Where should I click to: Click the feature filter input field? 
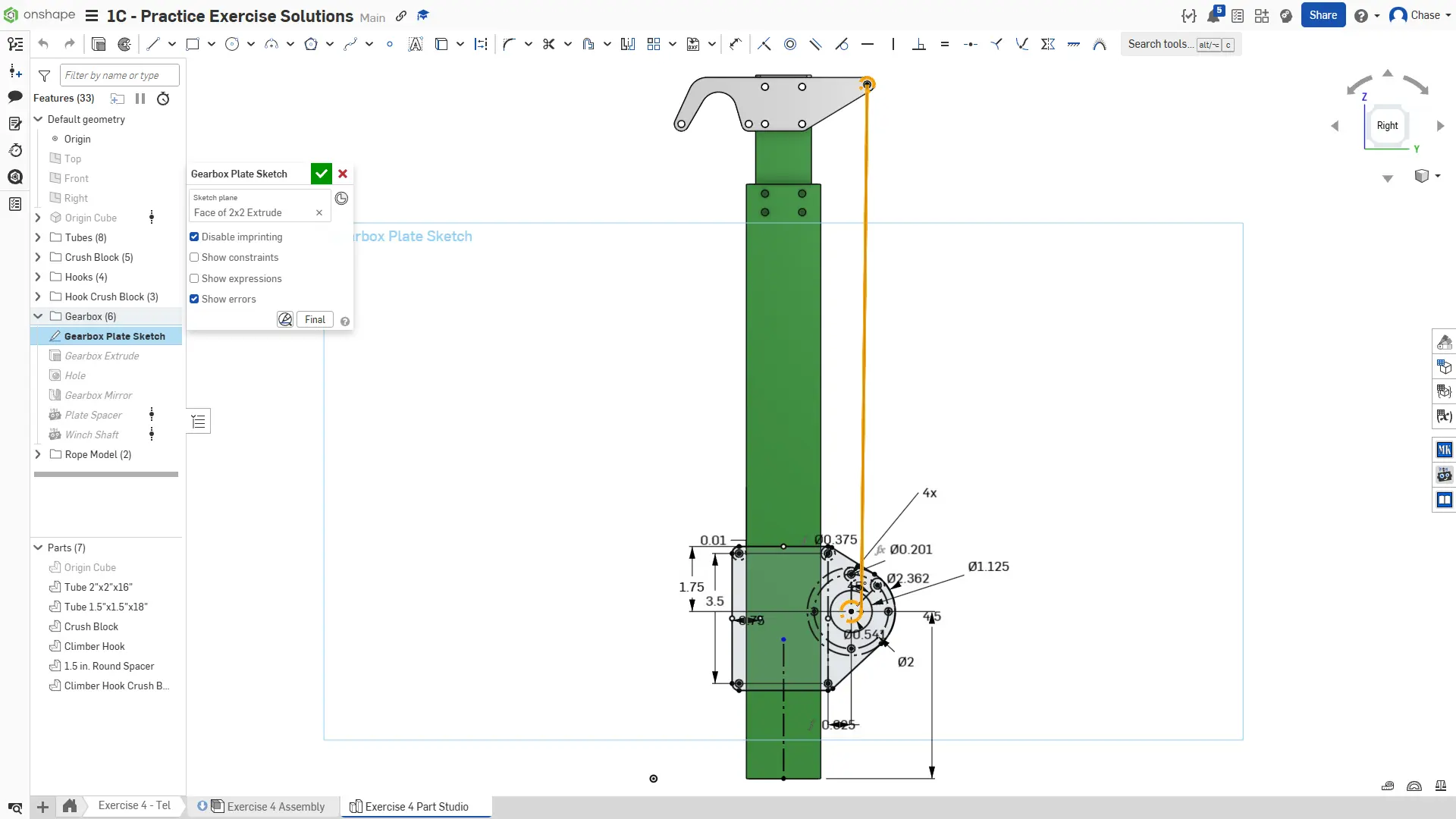[x=119, y=75]
